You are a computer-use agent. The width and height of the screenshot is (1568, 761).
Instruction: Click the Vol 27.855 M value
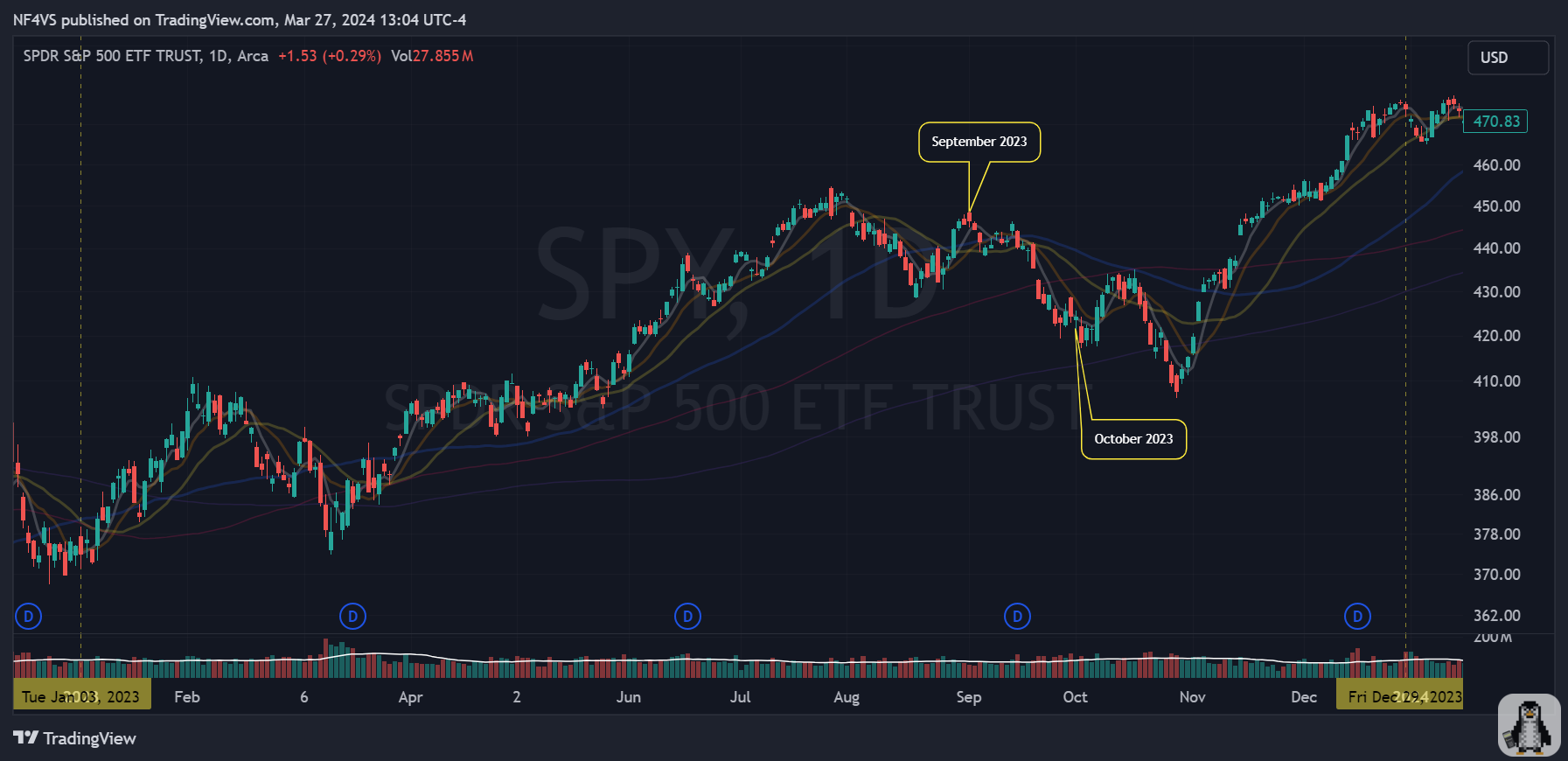[x=432, y=56]
